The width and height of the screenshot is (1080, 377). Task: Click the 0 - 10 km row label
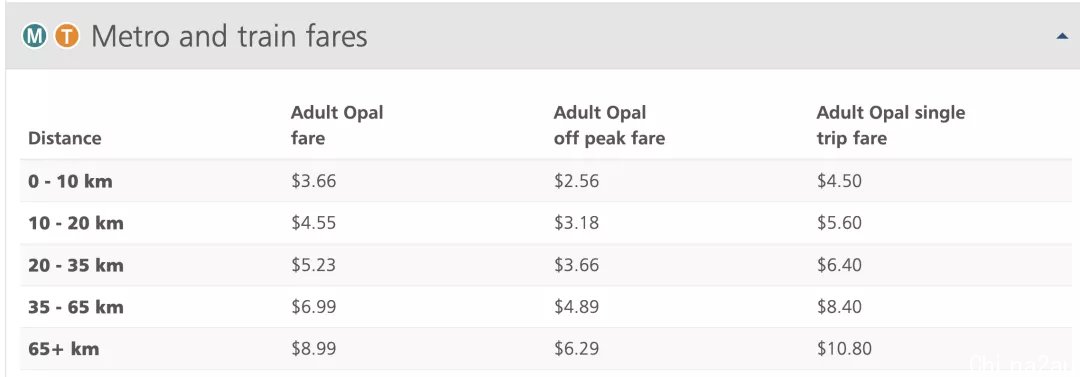click(x=70, y=181)
